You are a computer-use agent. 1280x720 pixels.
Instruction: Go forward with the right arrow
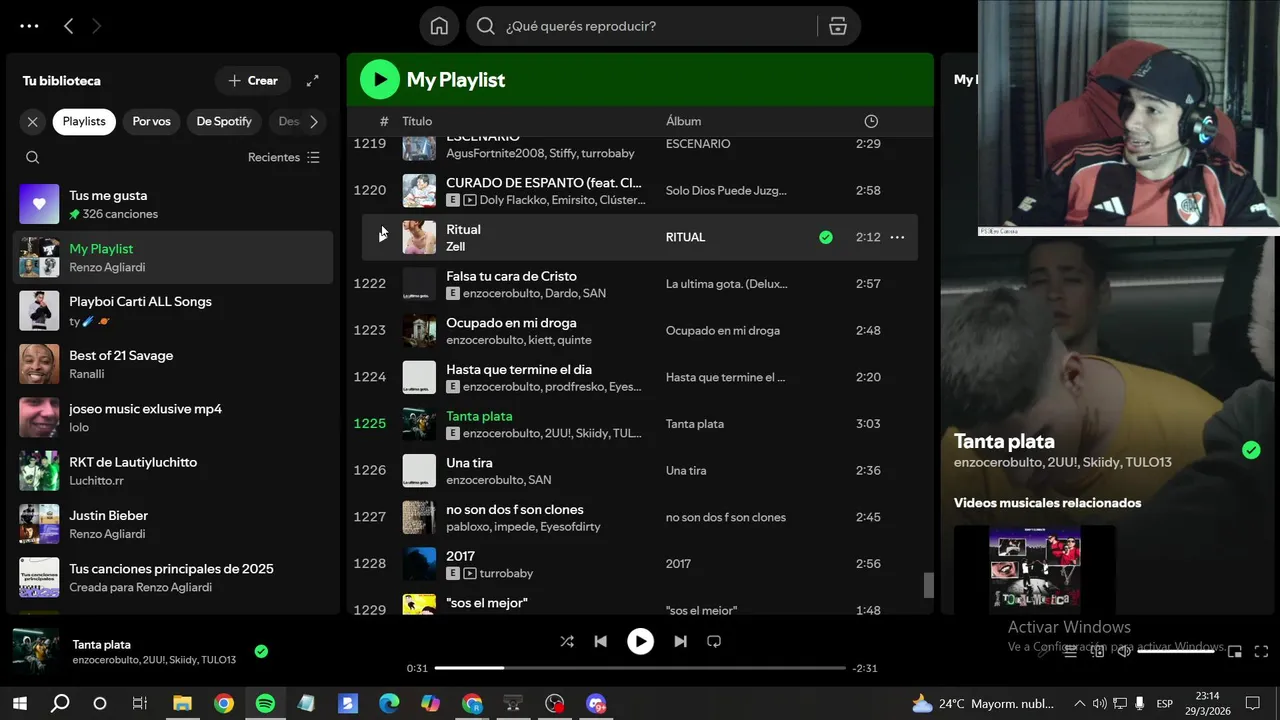pyautogui.click(x=96, y=26)
